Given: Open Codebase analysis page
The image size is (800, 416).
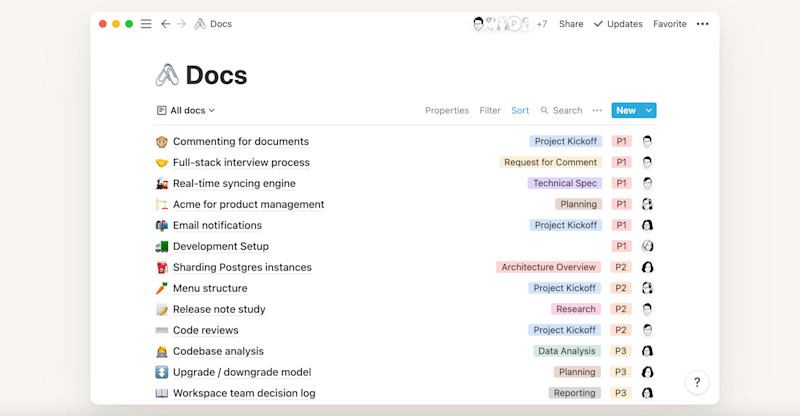Looking at the screenshot, I should point(218,351).
